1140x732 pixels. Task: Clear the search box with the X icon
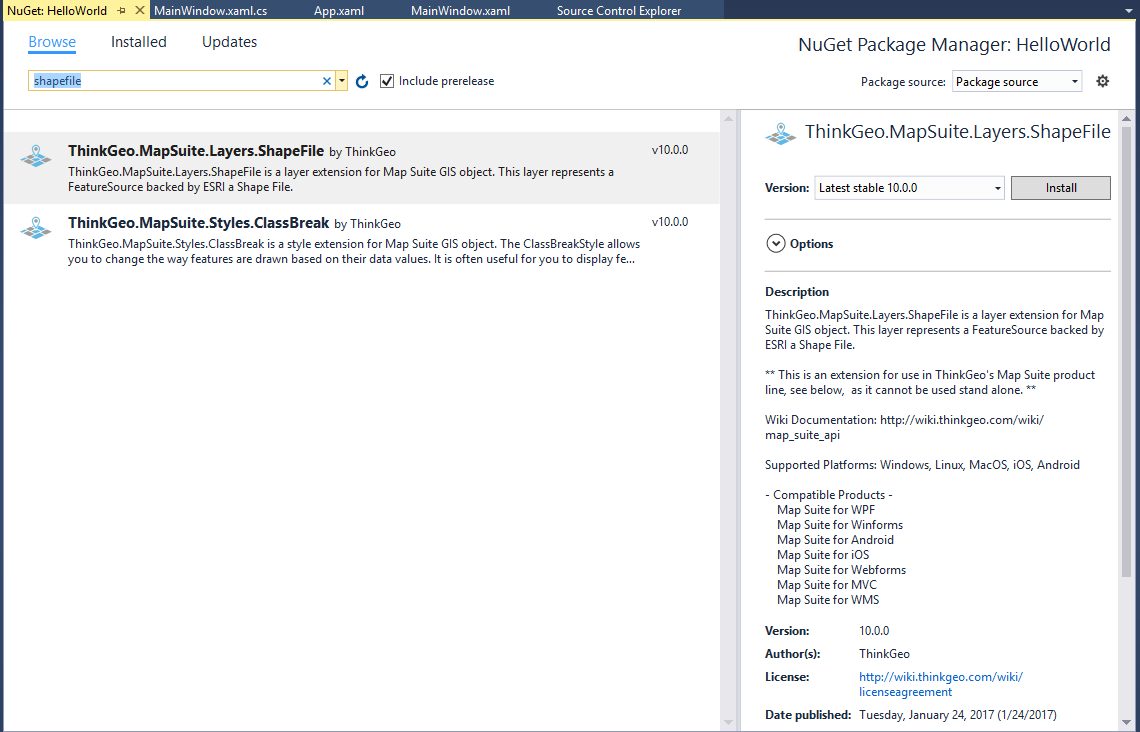point(326,80)
